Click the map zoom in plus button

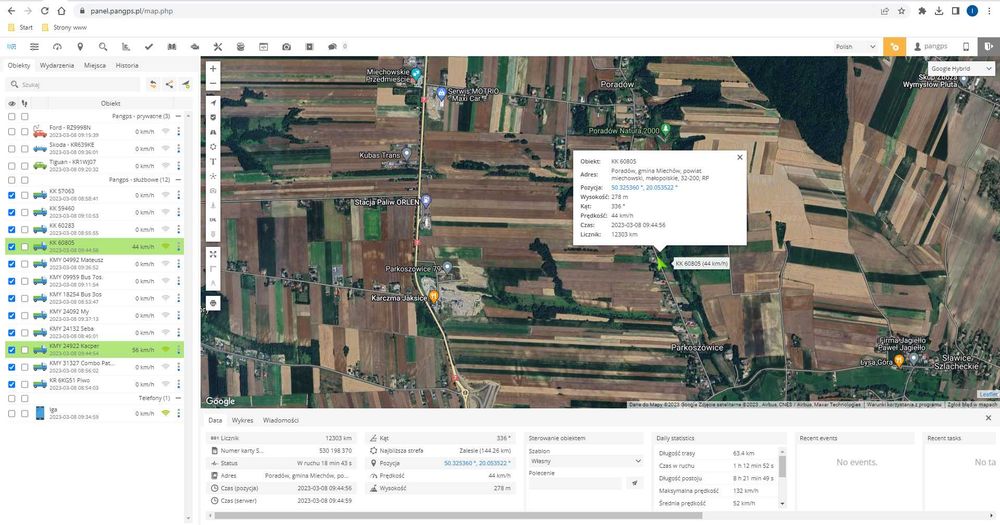[x=213, y=69]
